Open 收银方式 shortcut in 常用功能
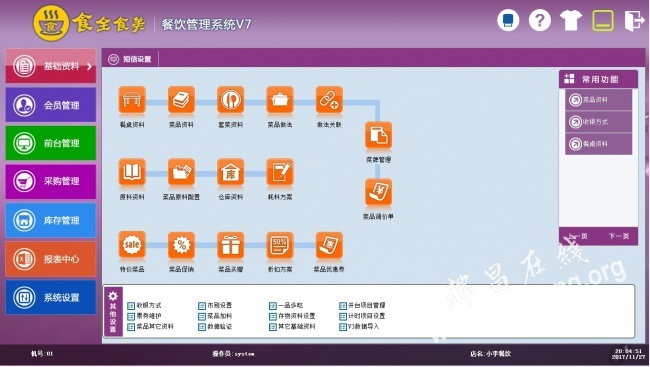 point(598,122)
